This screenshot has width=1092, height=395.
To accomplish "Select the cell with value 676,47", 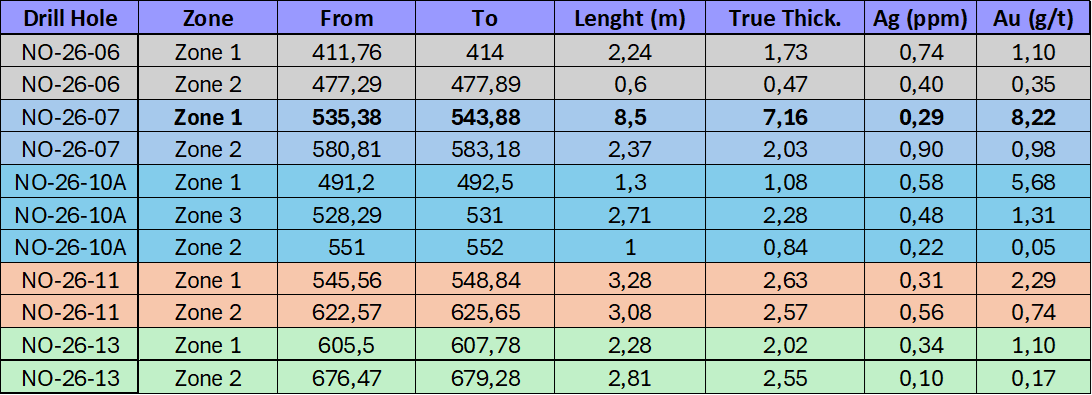I will (347, 378).
